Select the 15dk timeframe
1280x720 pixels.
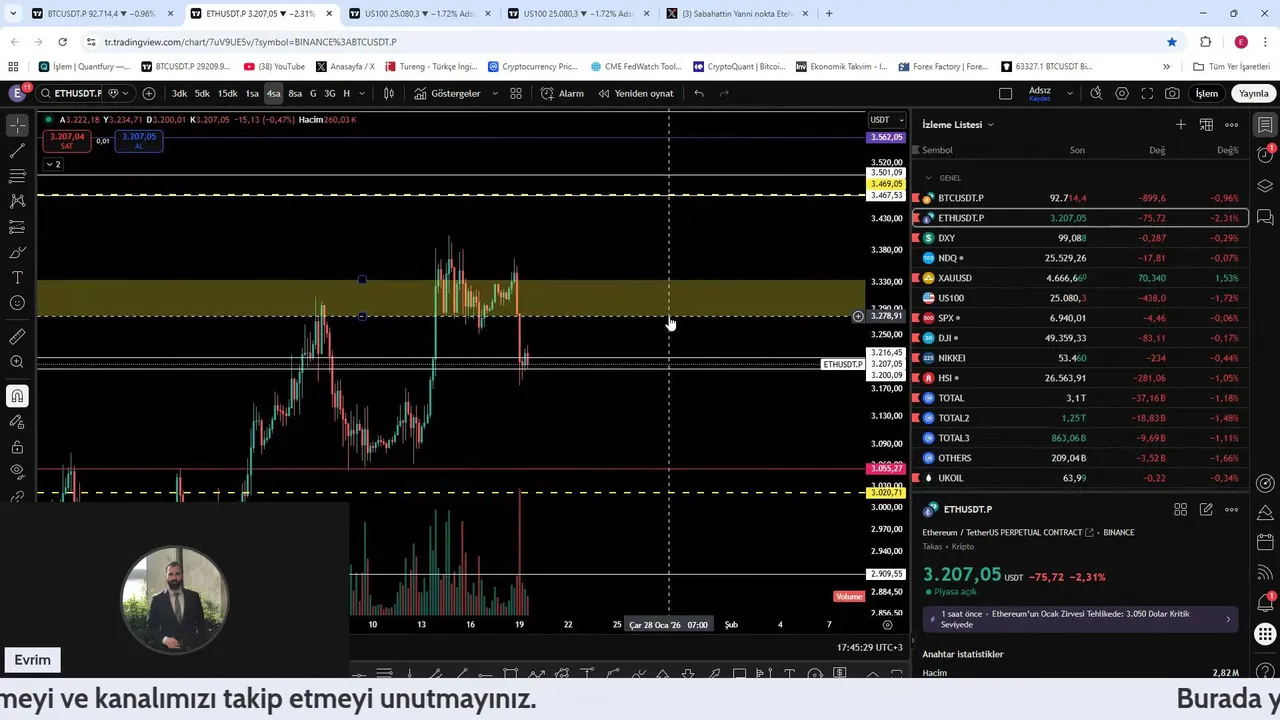[227, 93]
